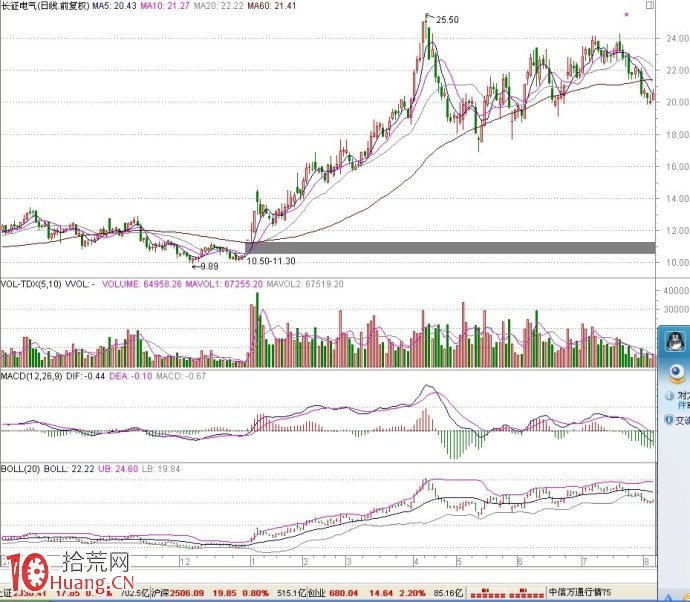Click the 25.50 high price annotation
Screen dimensions: 690x602
click(447, 20)
